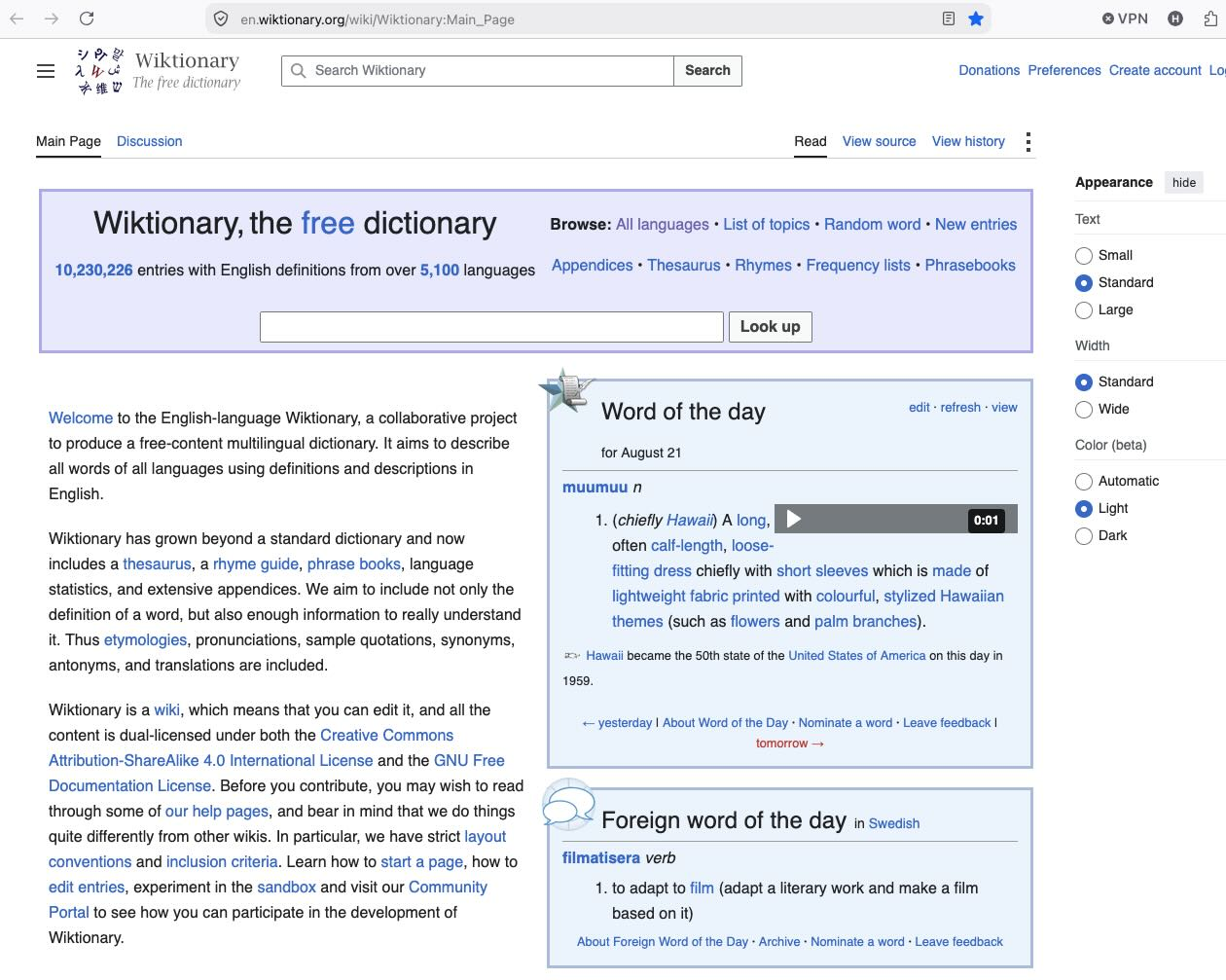Open reader view icon in address bar
Image resolution: width=1226 pixels, height=980 pixels.
949,18
